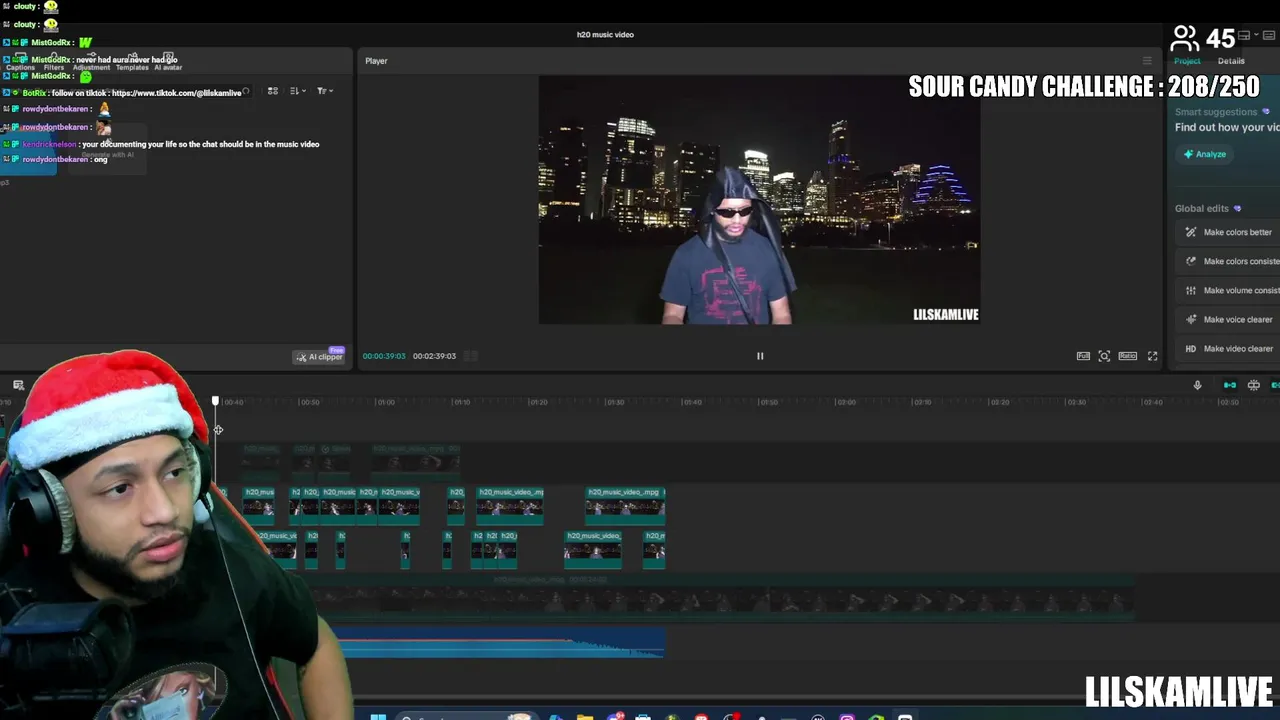Viewport: 1280px width, 720px height.
Task: Click the 01:00 mark on timeline ruler
Action: click(x=385, y=402)
